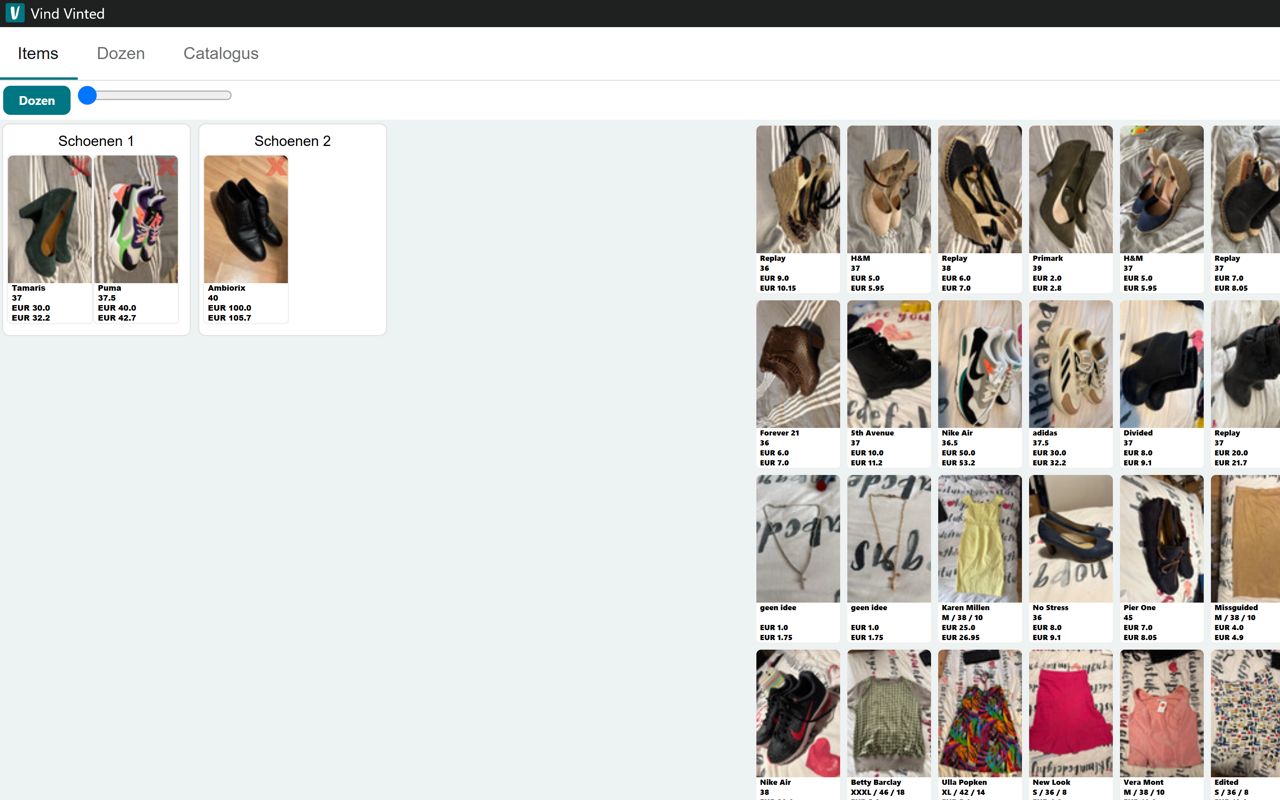Click the Missguided brand label
Viewport: 1280px width, 800px height.
[x=1236, y=608]
